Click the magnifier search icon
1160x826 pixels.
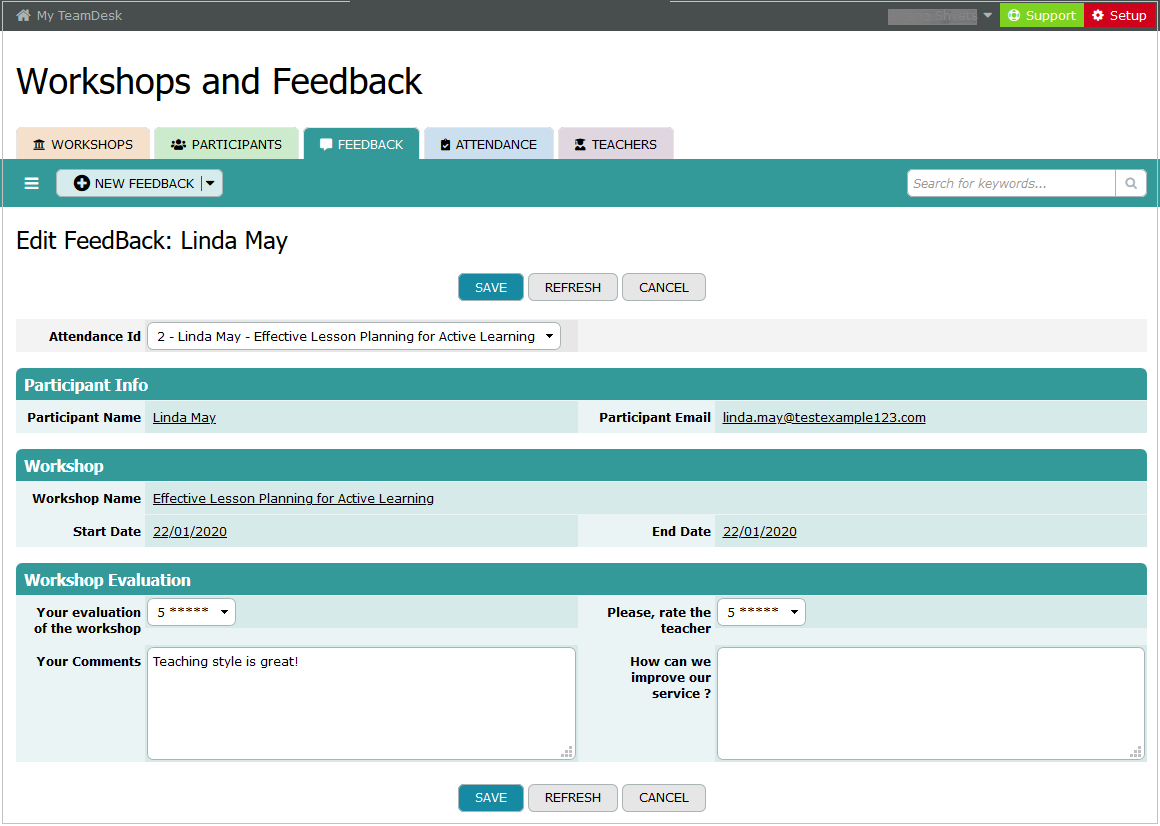1131,183
